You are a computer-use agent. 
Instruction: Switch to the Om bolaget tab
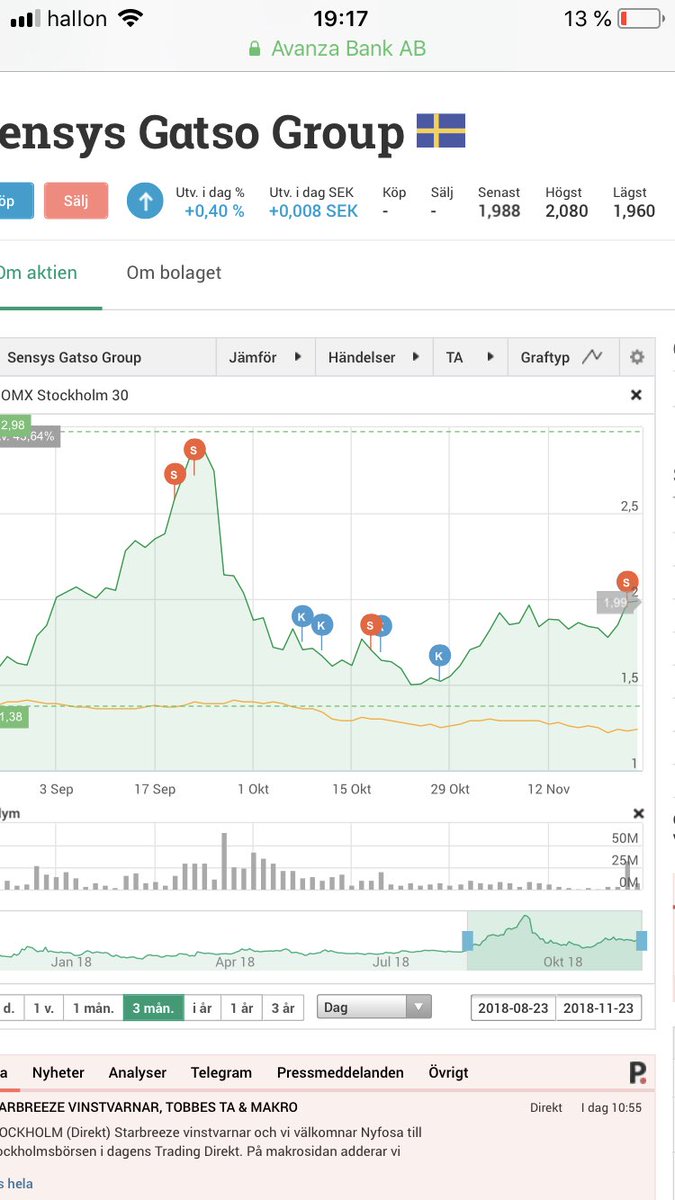[x=174, y=273]
